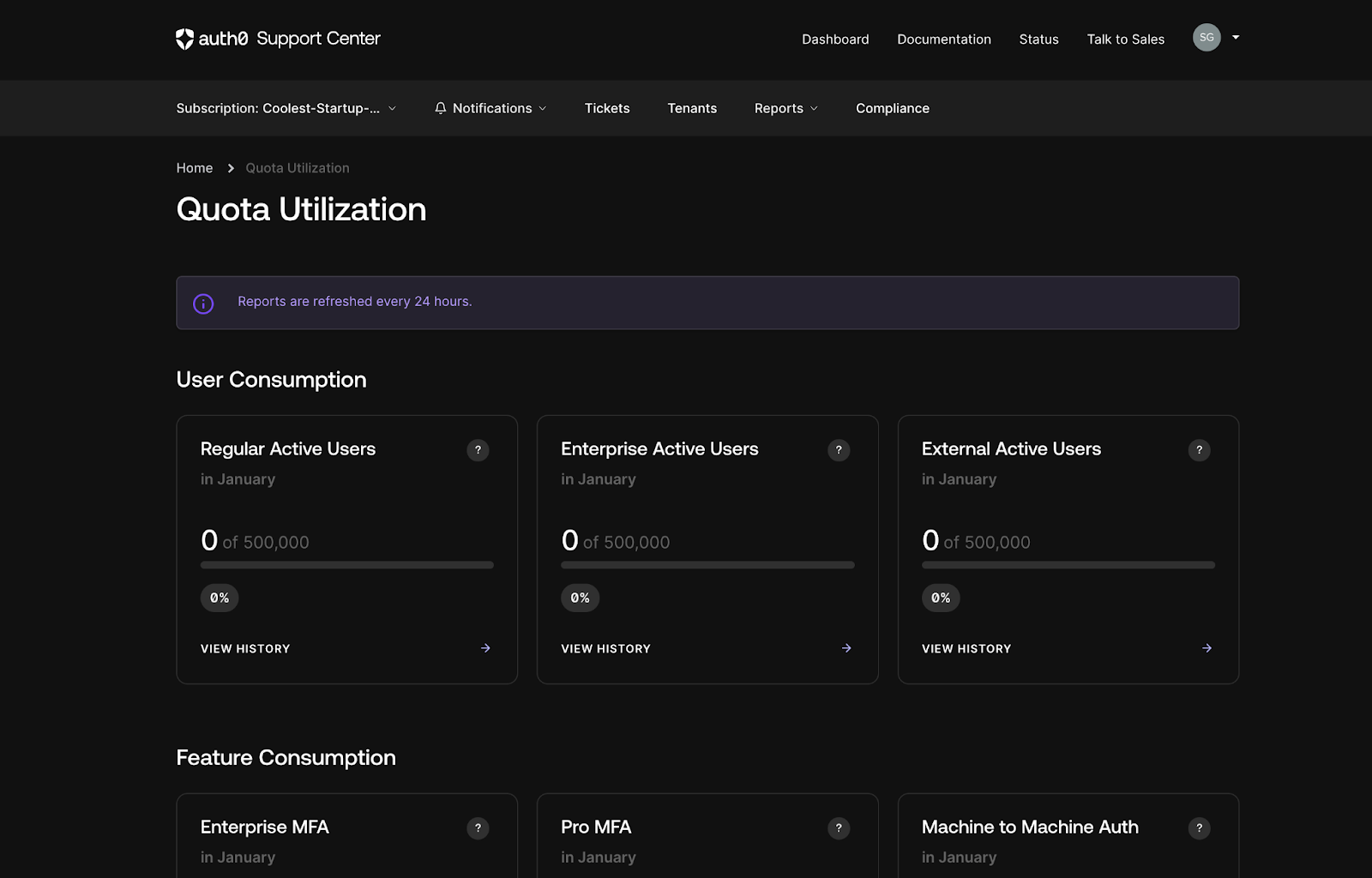Screen dimensions: 1372x878
Task: Open help tooltip for Enterprise Active Users
Action: tap(839, 449)
